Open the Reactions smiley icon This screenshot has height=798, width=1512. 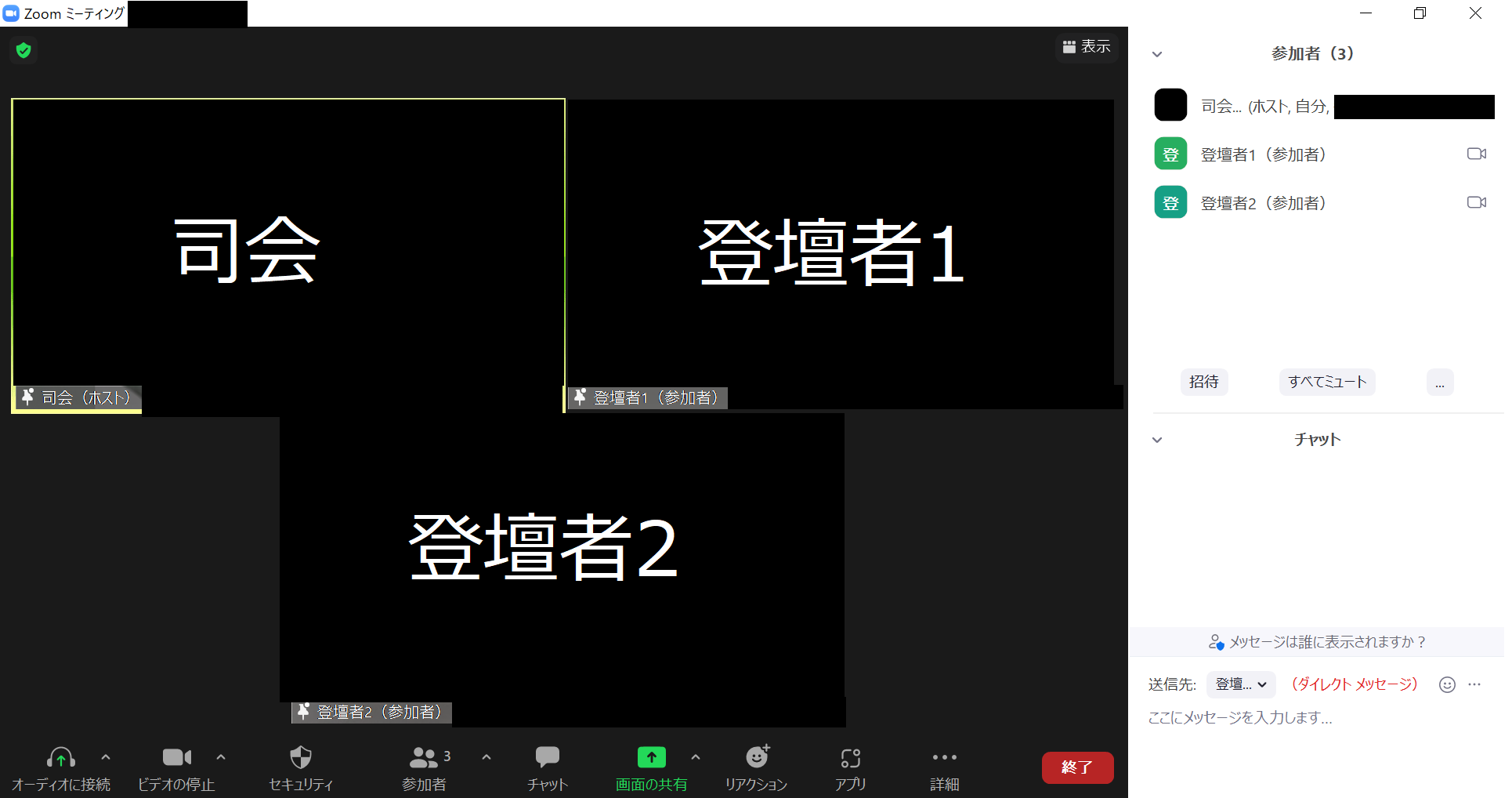pos(757,757)
